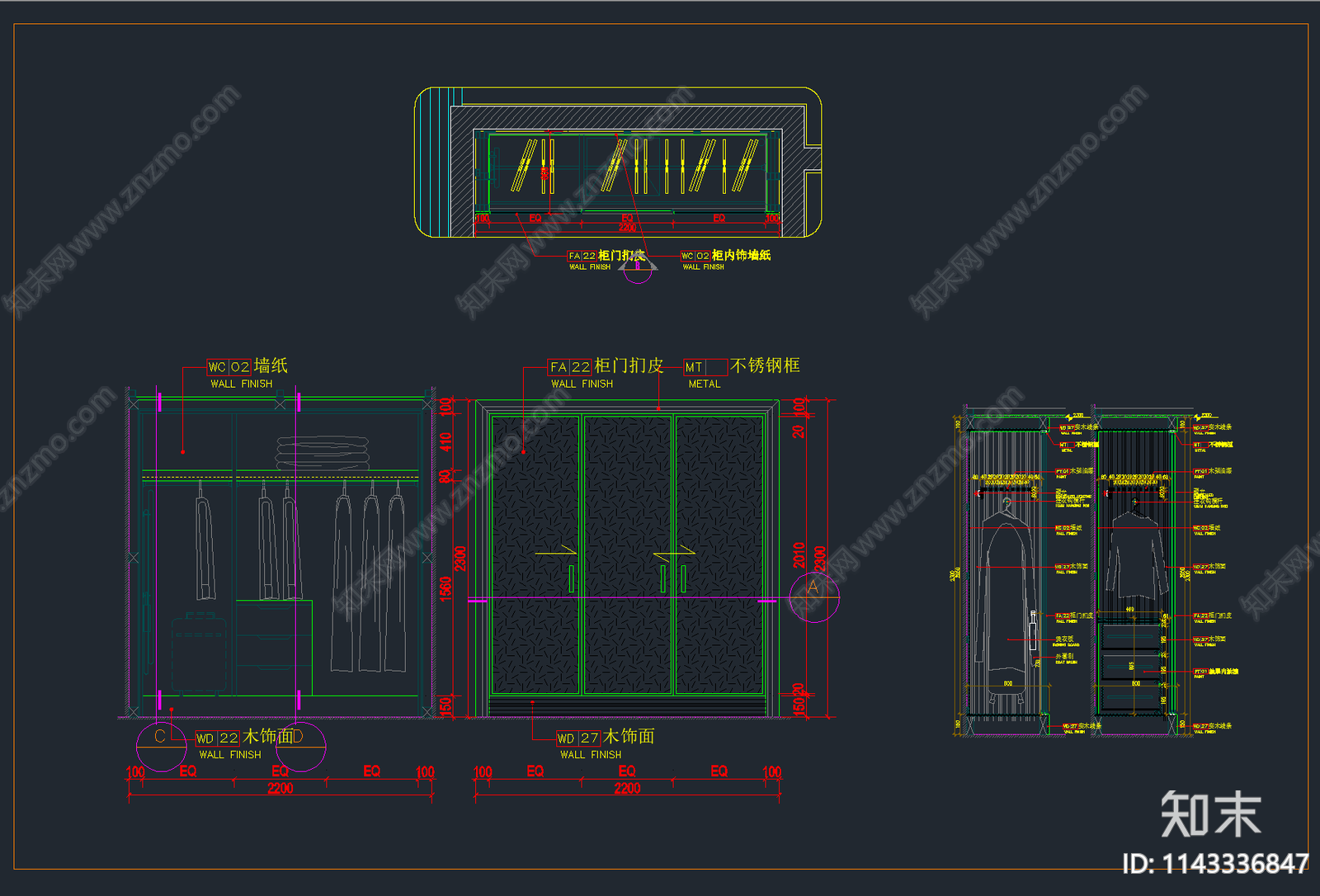Select the middle wardrobe door panel
1320x896 pixels.
pyautogui.click(x=629, y=554)
